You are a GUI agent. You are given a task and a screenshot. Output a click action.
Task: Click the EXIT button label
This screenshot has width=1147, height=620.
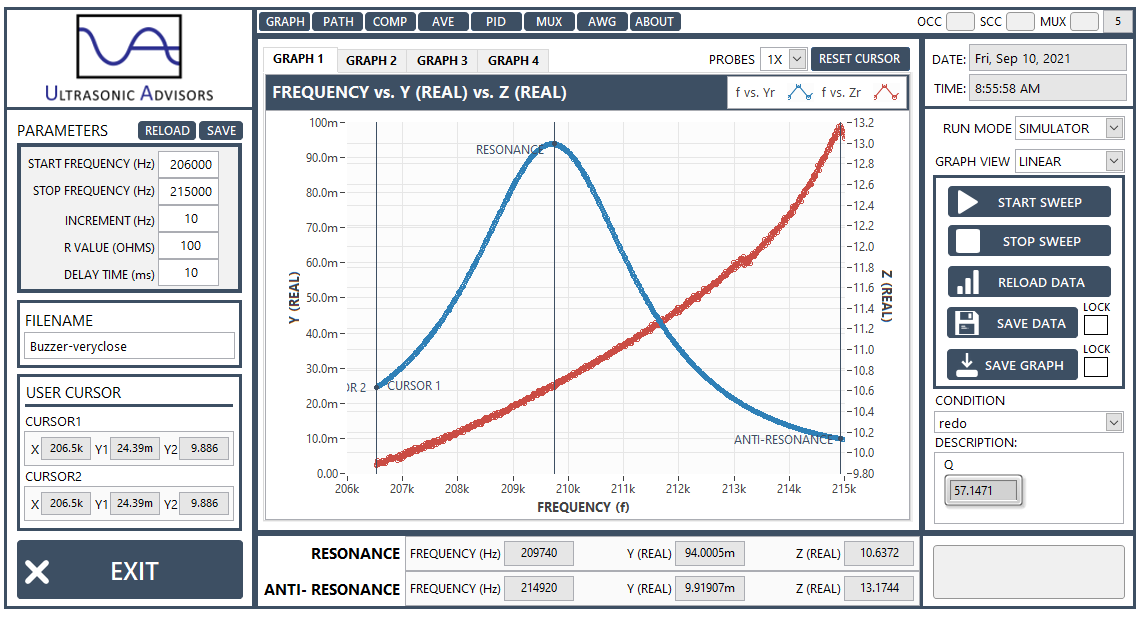[x=135, y=572]
